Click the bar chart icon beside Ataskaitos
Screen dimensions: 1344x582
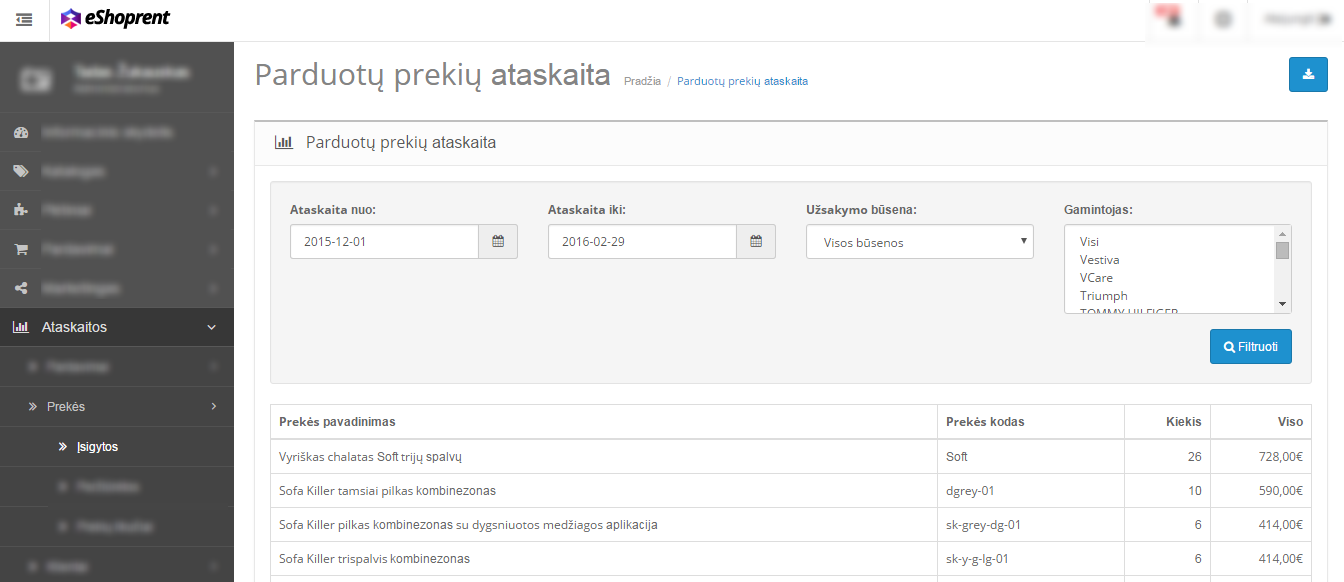click(x=21, y=327)
